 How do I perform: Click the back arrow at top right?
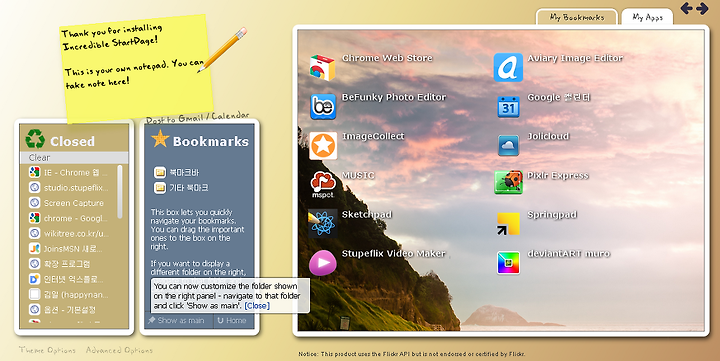[x=686, y=8]
